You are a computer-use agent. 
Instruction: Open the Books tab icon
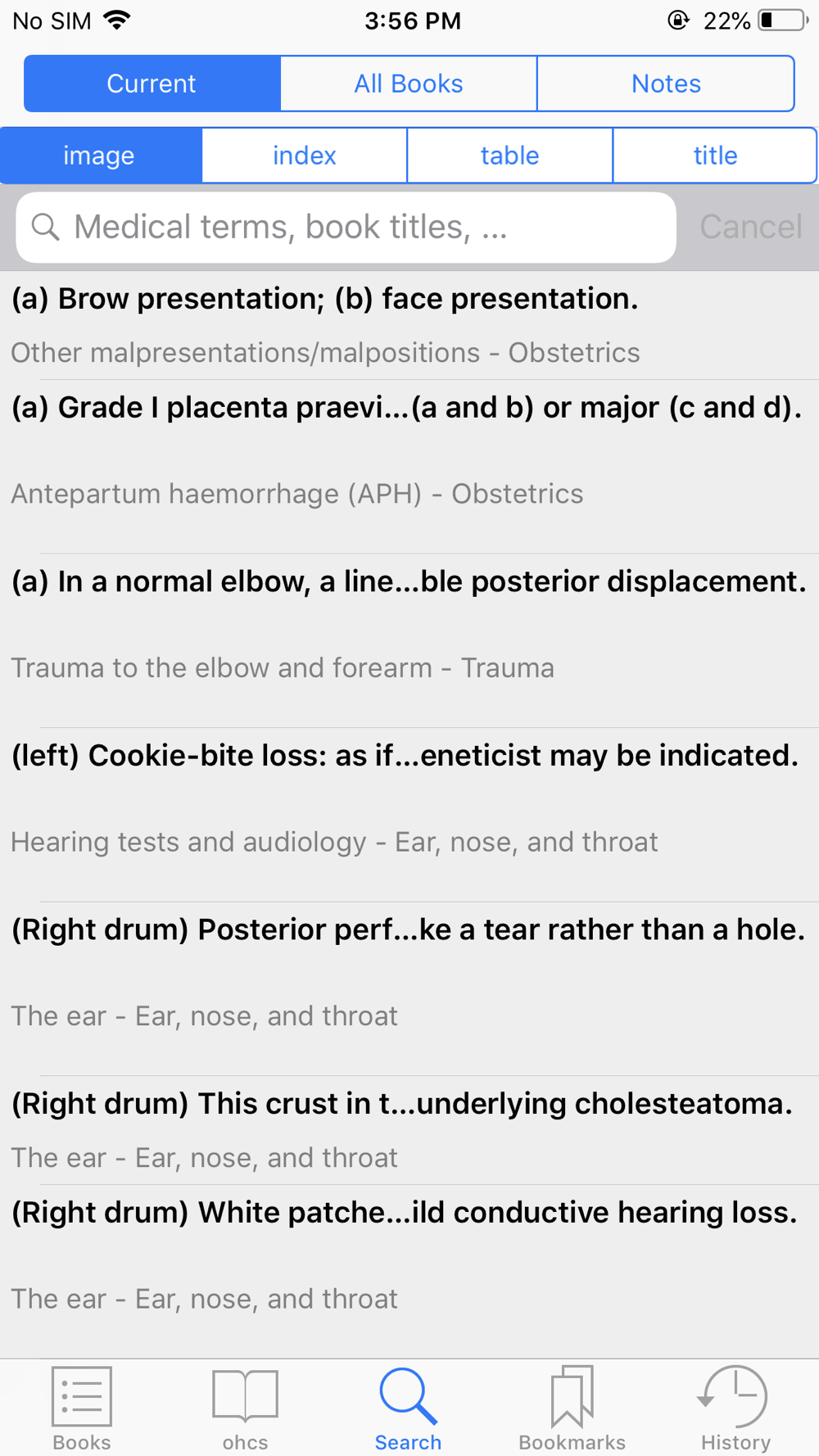82,1397
